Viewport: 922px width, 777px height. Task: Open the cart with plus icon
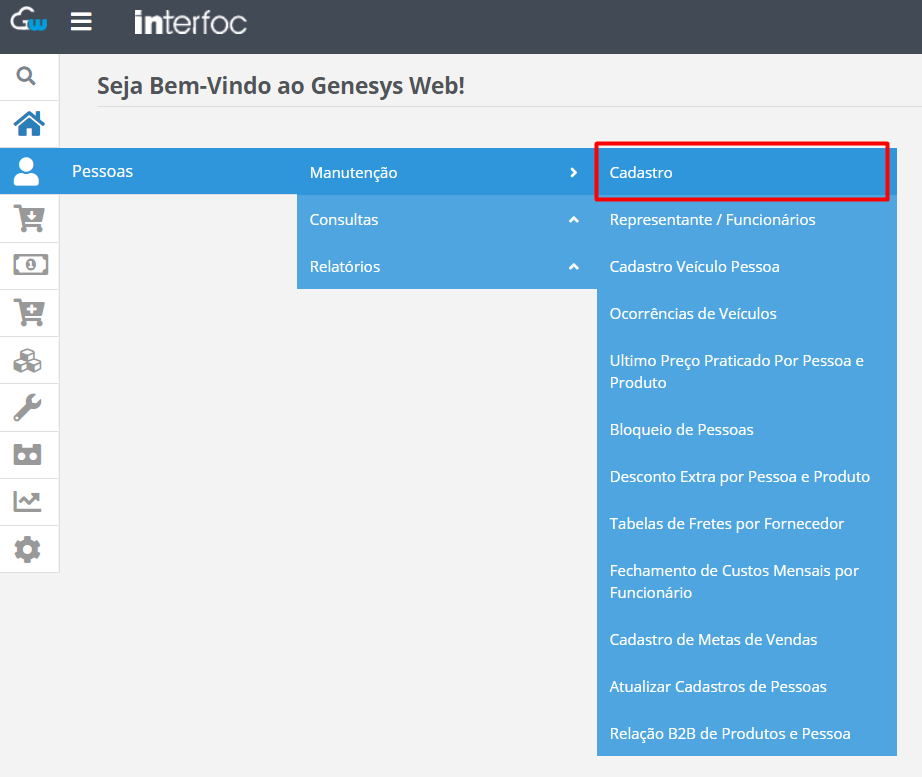[x=29, y=312]
